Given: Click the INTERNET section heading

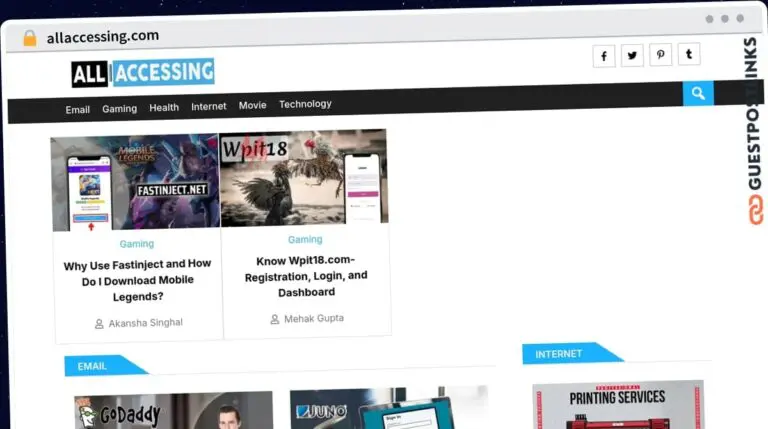Looking at the screenshot, I should [559, 354].
